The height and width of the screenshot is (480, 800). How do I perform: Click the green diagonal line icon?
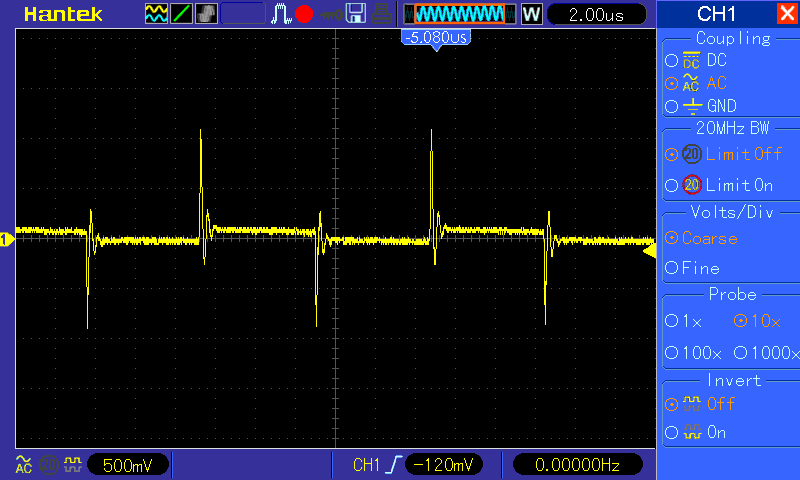click(181, 14)
